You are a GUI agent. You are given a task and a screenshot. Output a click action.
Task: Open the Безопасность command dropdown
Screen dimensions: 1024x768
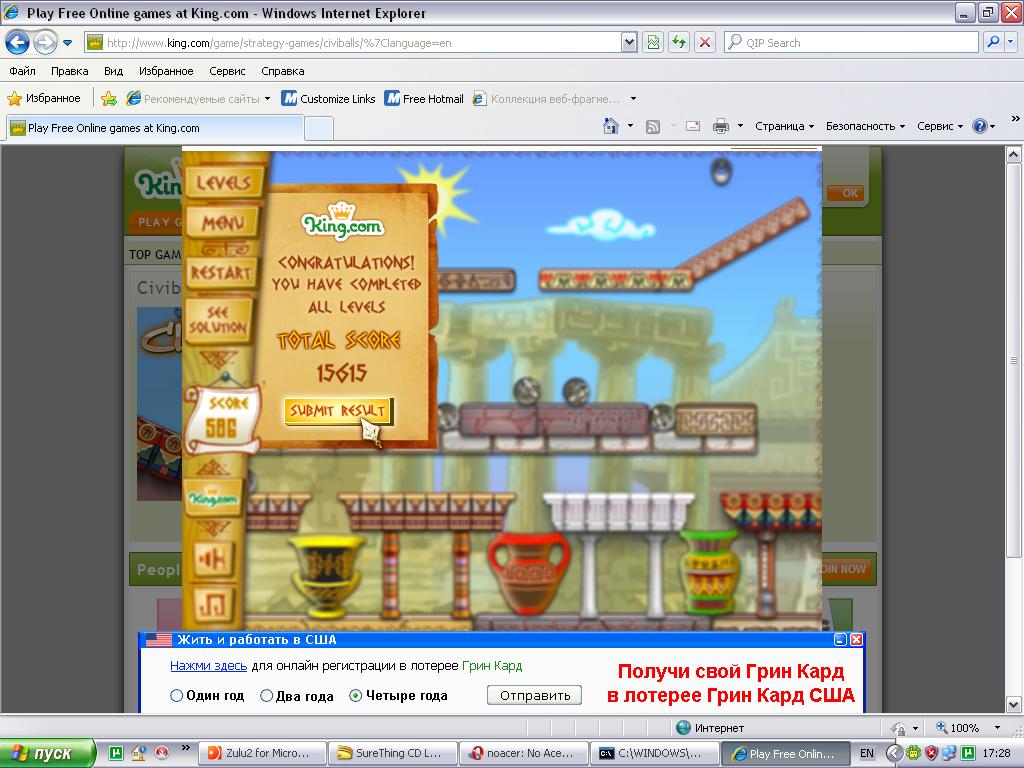(865, 127)
